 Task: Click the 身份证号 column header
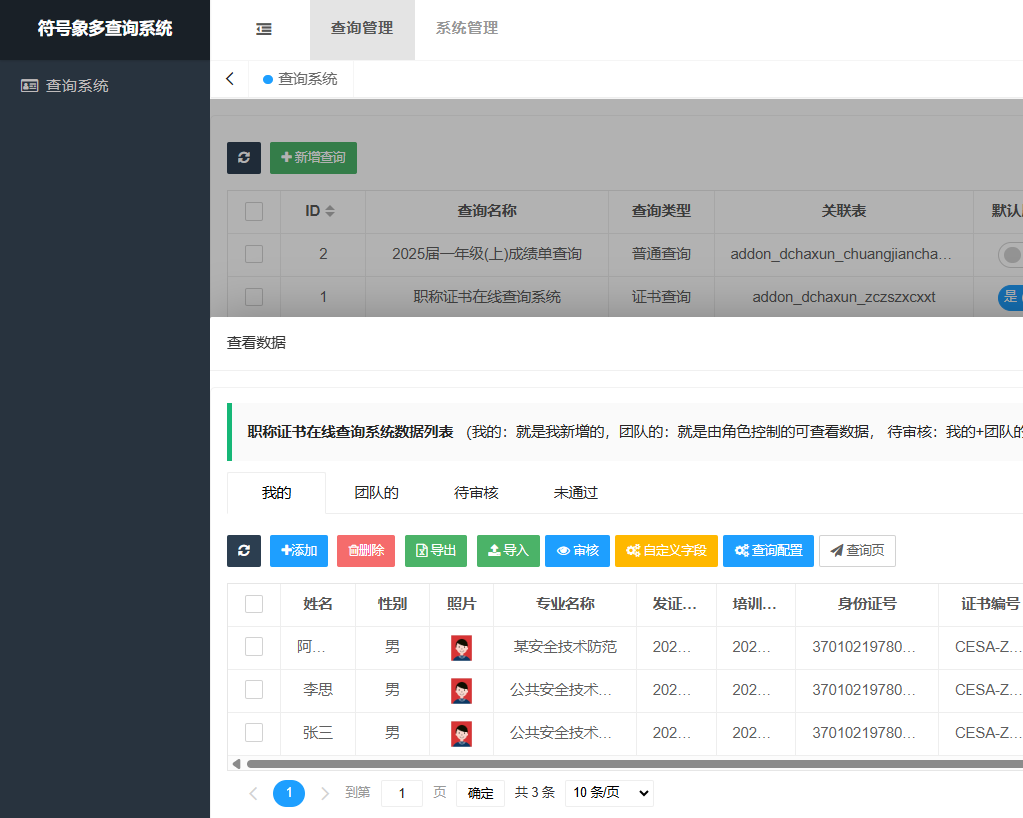coord(867,604)
